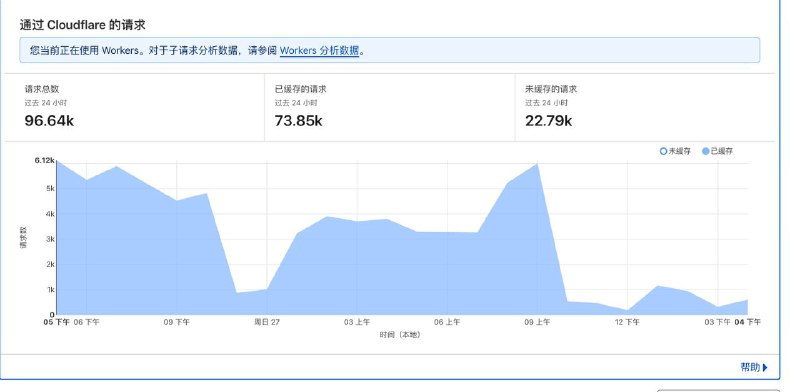Select the 73.85k cached requests value
The image size is (800, 392).
298,121
